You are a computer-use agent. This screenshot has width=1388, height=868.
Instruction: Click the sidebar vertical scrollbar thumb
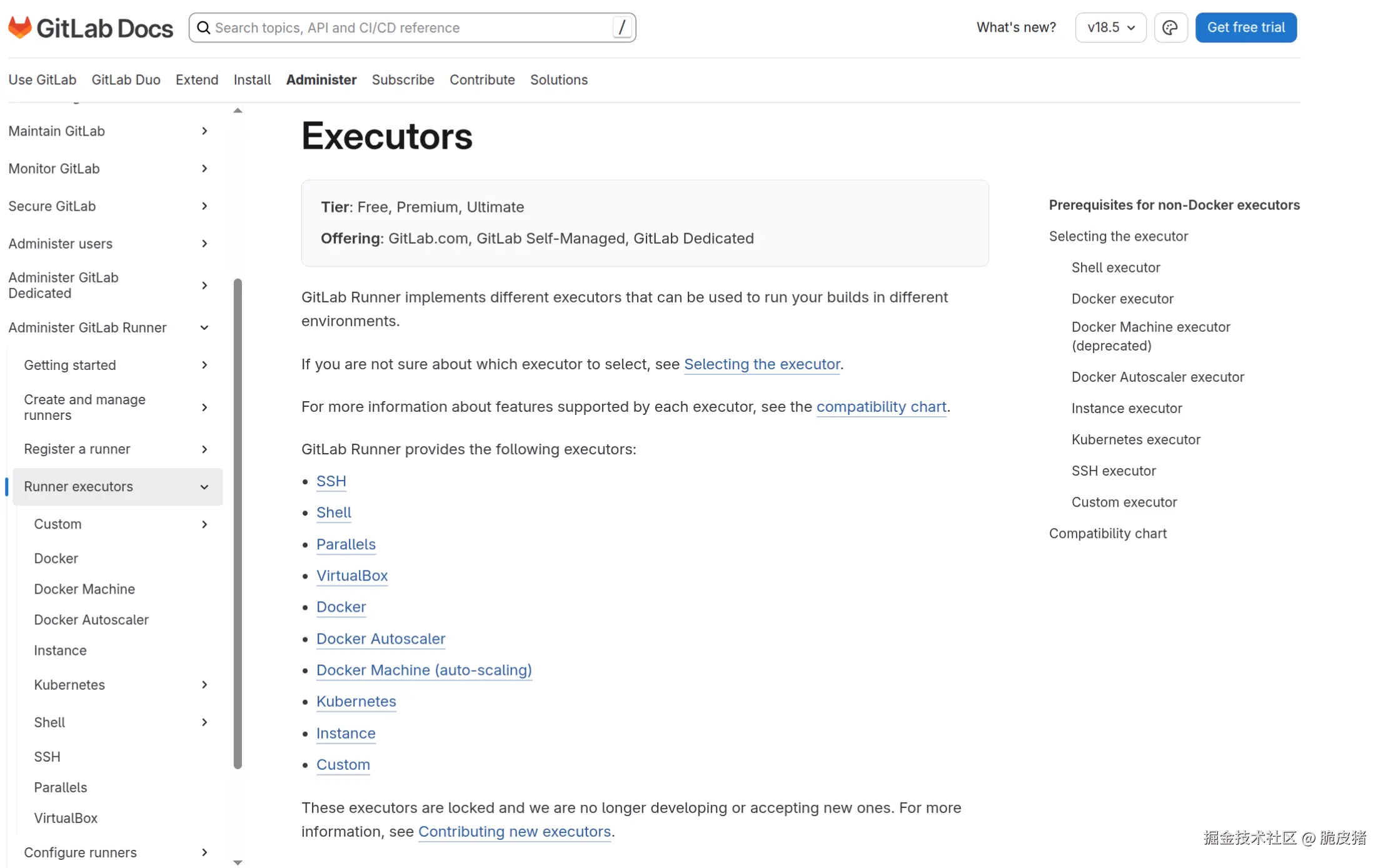tap(238, 524)
